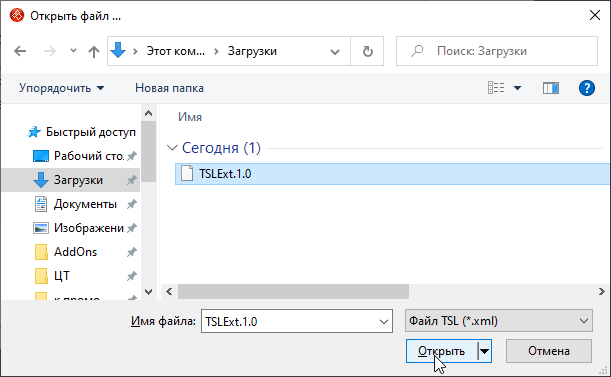The image size is (611, 377).
Task: Click the search magnifier icon
Action: tap(417, 51)
